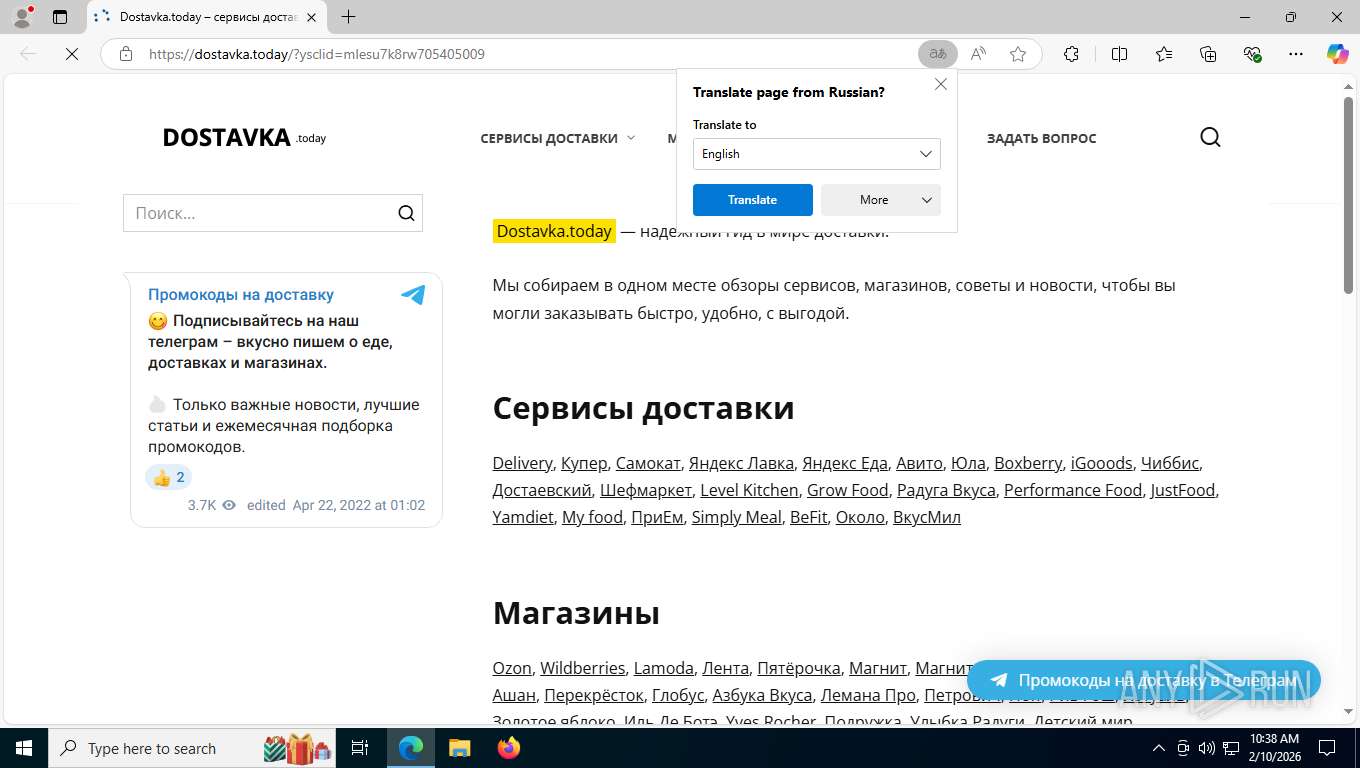
Task: Open Task View on the taskbar
Action: [360, 748]
